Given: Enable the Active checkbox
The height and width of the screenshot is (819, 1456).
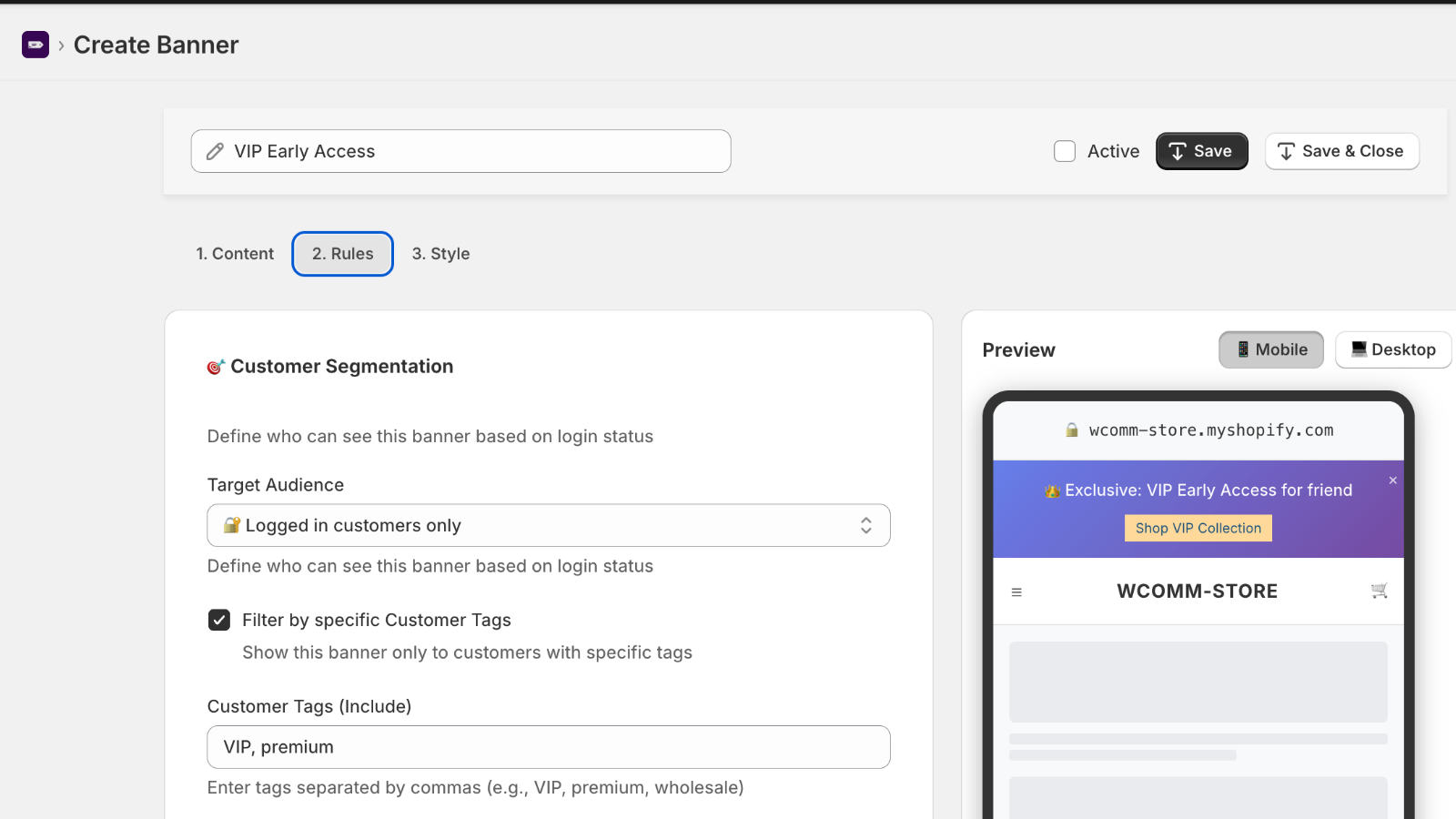Looking at the screenshot, I should [1064, 151].
